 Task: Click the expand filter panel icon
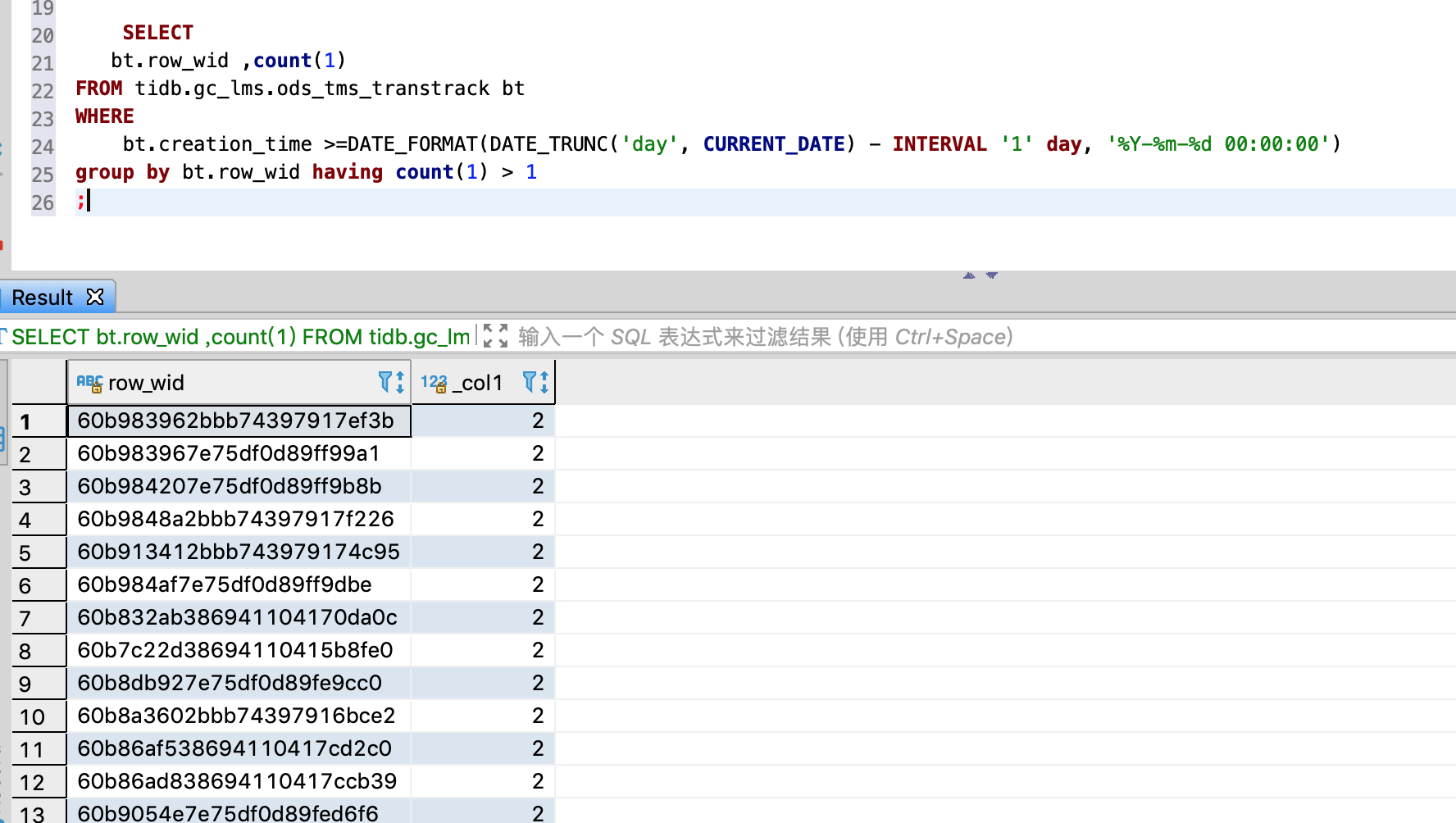click(x=495, y=336)
